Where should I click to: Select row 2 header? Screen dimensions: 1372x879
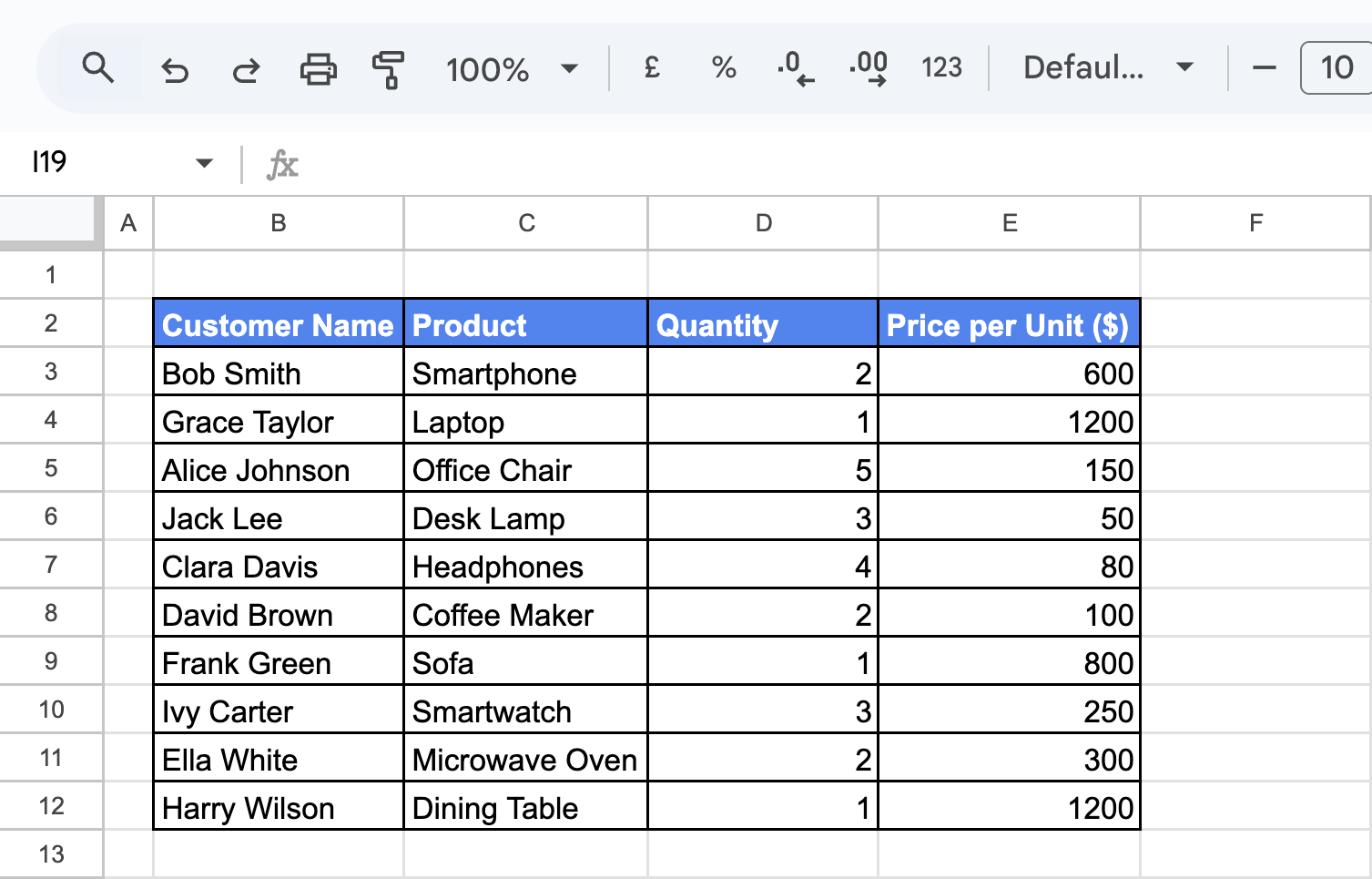(x=51, y=322)
